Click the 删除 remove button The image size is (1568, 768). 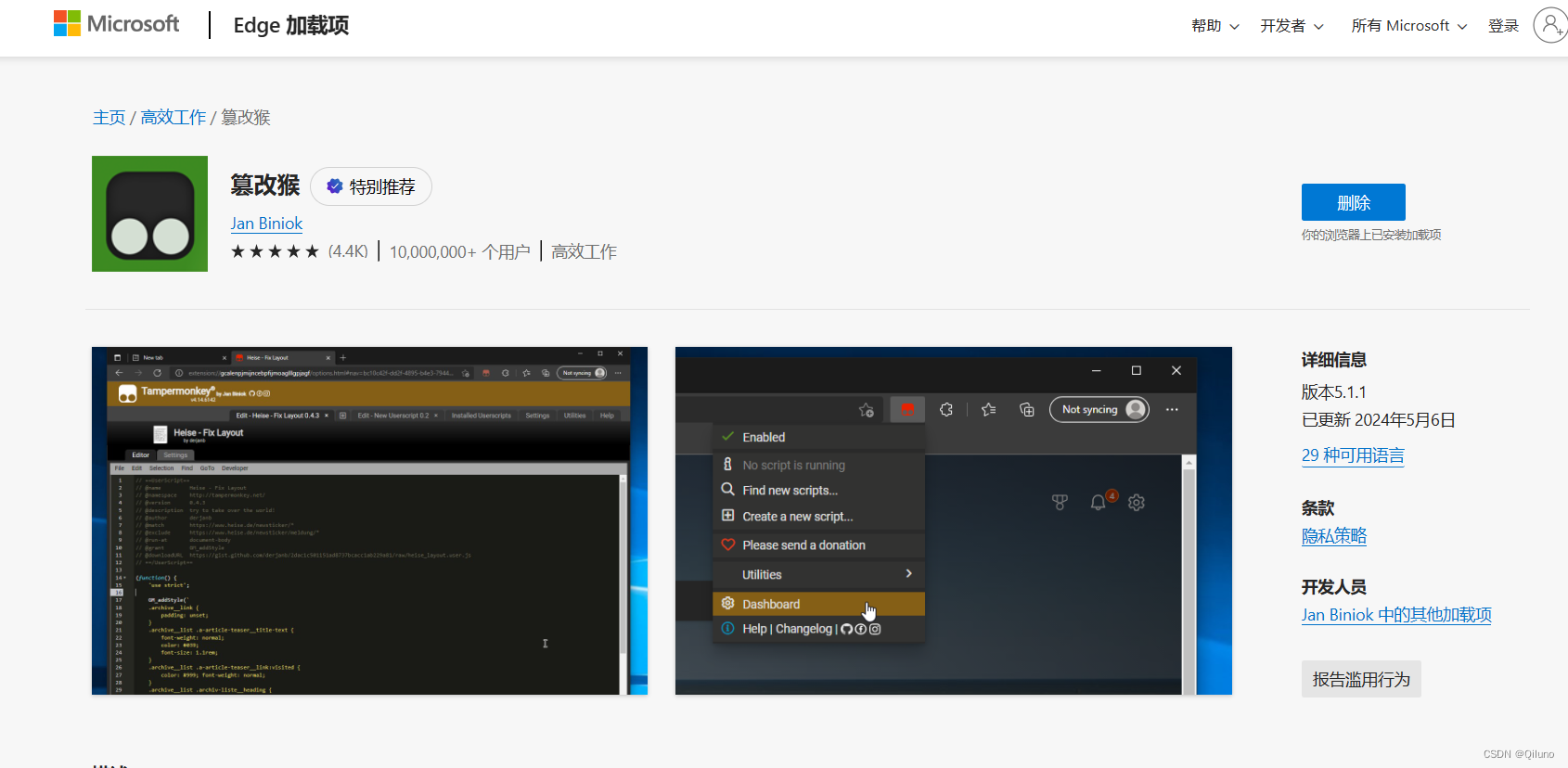coord(1353,202)
